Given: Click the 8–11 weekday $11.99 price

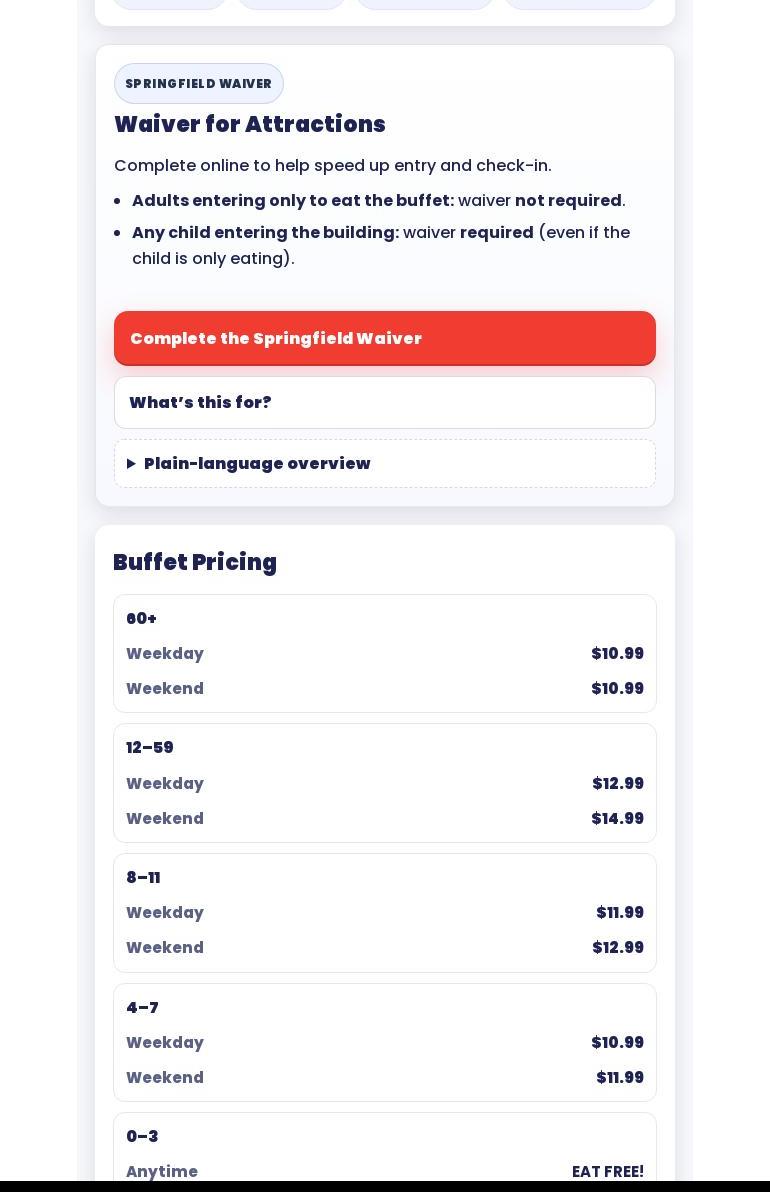Looking at the screenshot, I should point(619,912).
